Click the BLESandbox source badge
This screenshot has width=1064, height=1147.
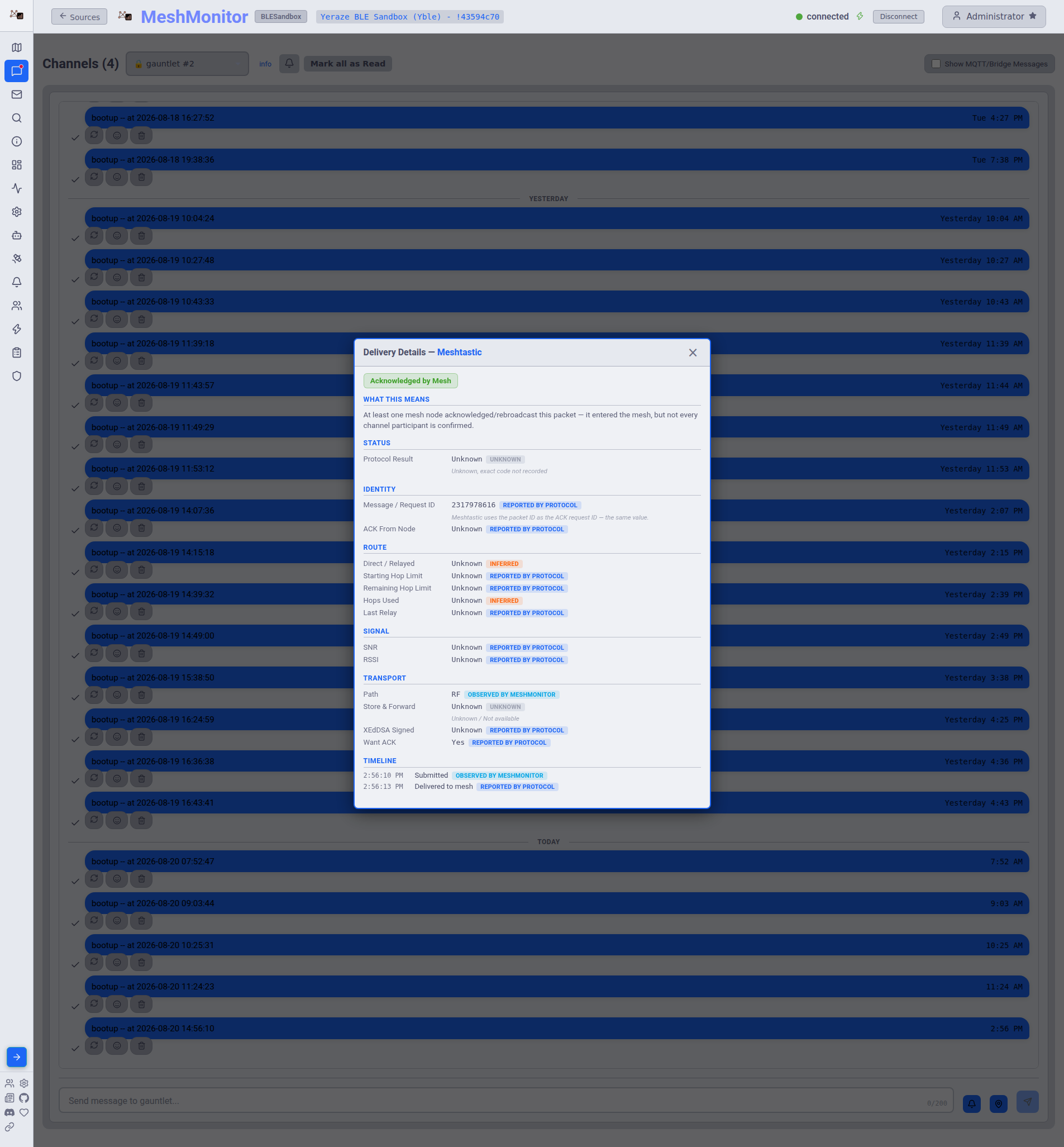281,17
